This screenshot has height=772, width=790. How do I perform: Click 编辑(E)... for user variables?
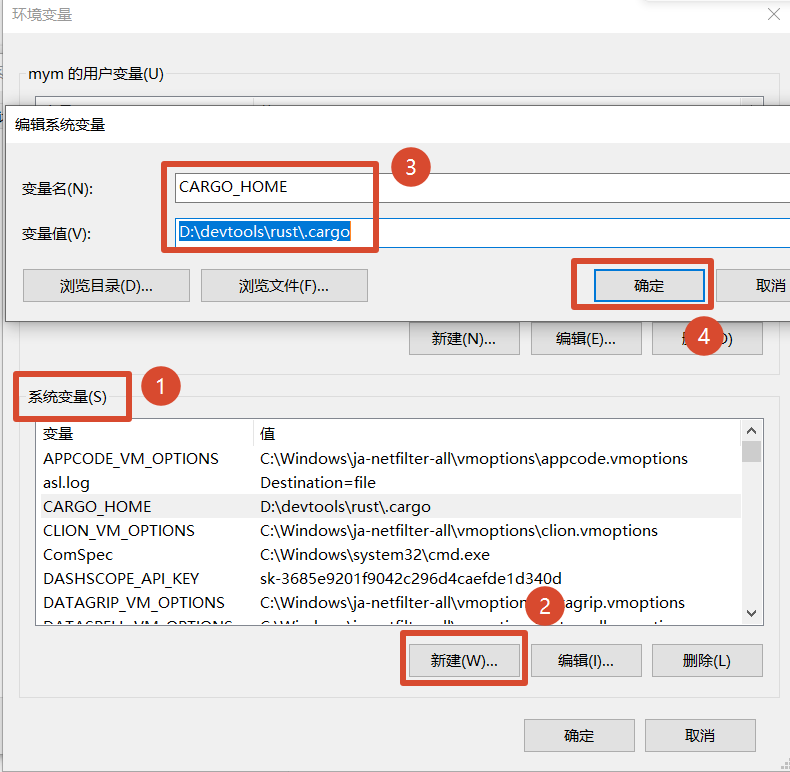click(586, 339)
